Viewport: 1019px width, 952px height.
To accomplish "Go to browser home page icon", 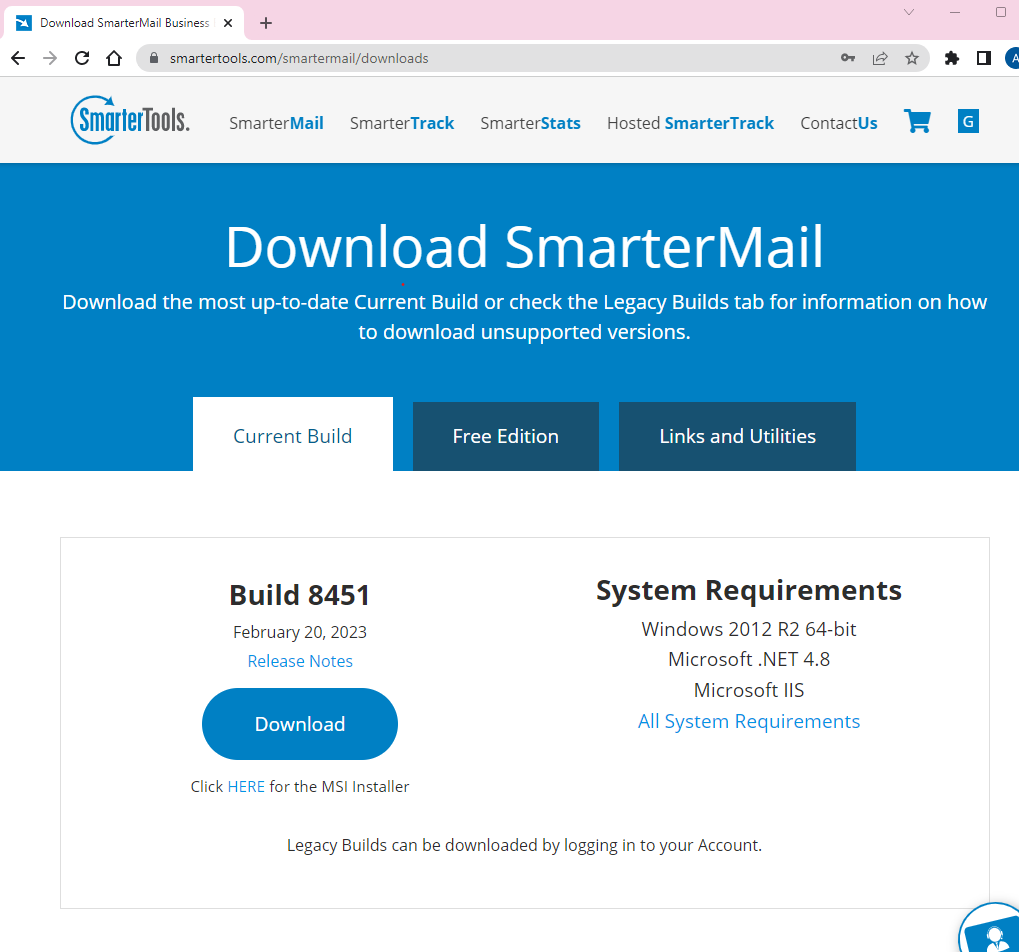I will pyautogui.click(x=114, y=58).
